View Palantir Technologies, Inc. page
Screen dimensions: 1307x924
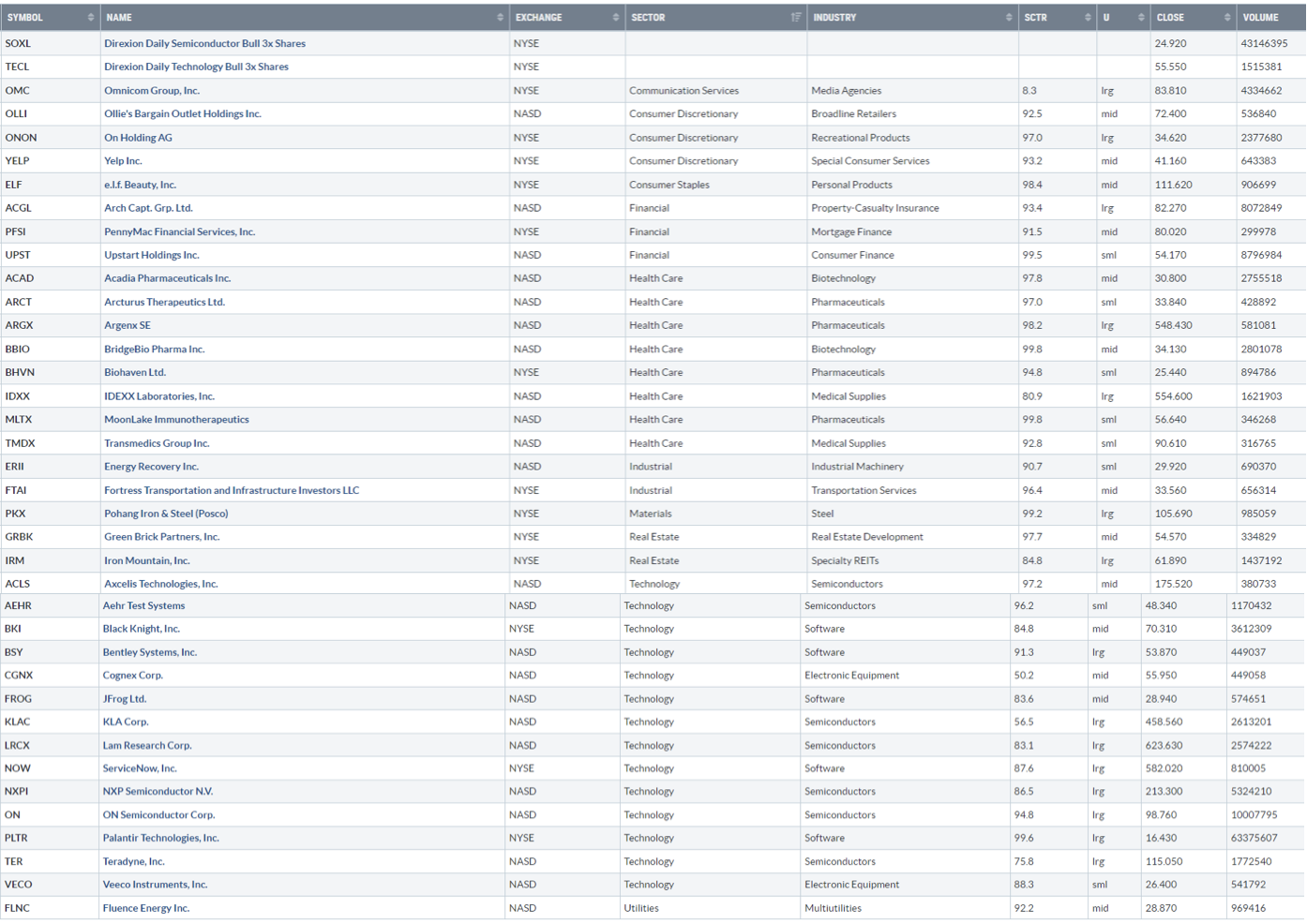(161, 839)
